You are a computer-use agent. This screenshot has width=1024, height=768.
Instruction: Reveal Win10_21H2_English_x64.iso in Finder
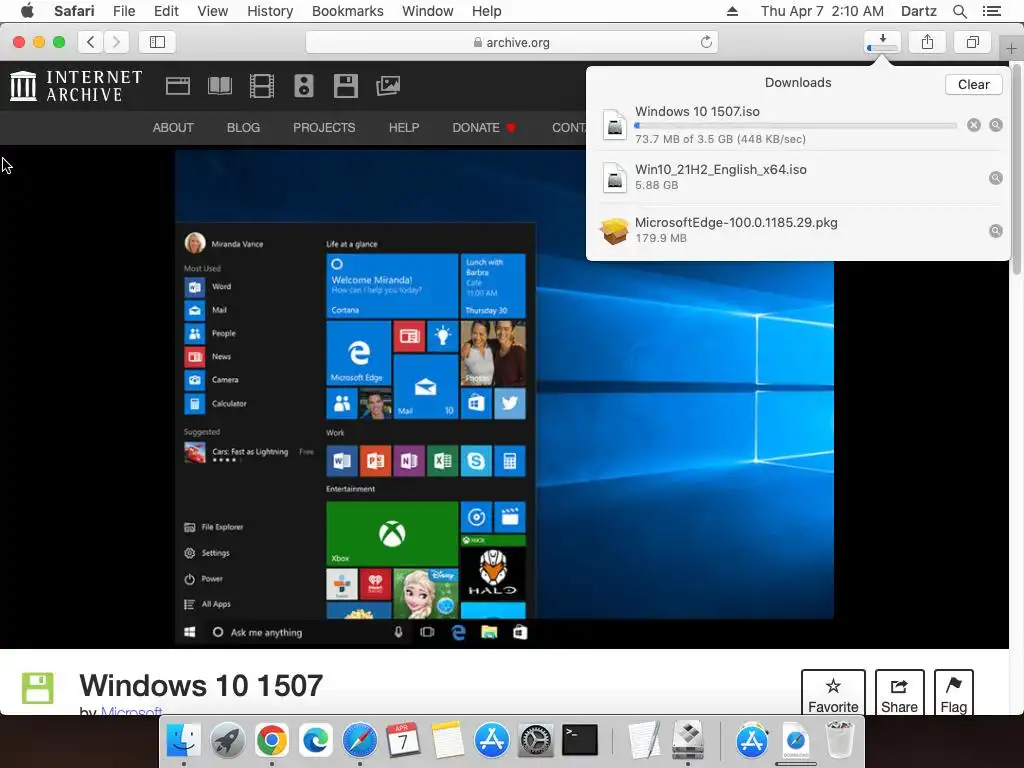pyautogui.click(x=995, y=178)
